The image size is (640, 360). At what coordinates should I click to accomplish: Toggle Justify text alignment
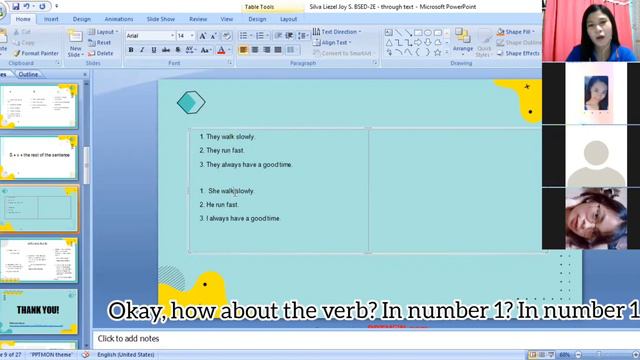(x=278, y=50)
